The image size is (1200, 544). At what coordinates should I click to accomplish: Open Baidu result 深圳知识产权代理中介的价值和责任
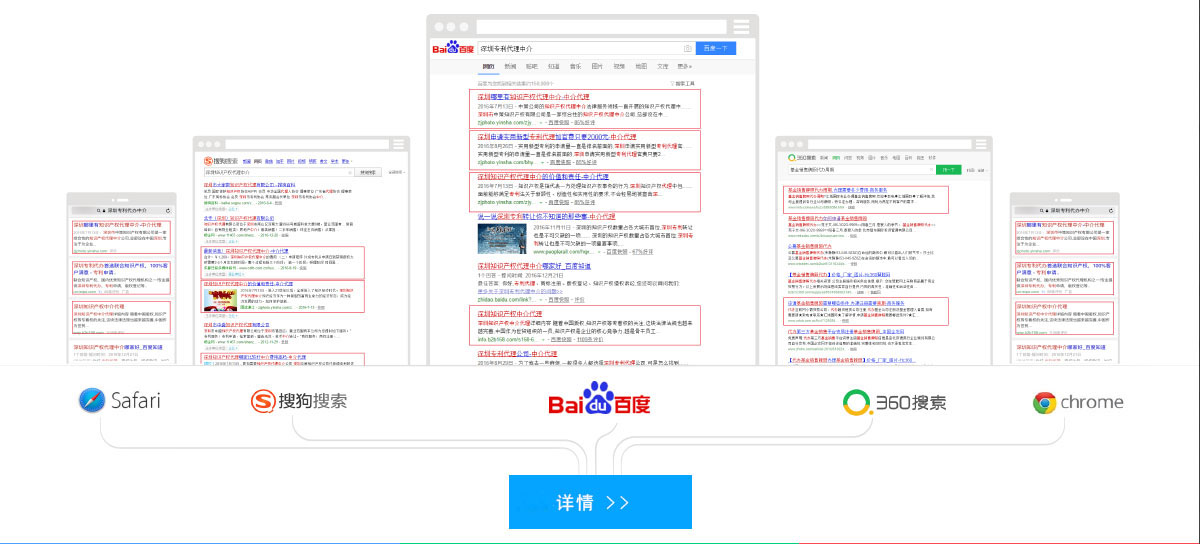click(544, 177)
